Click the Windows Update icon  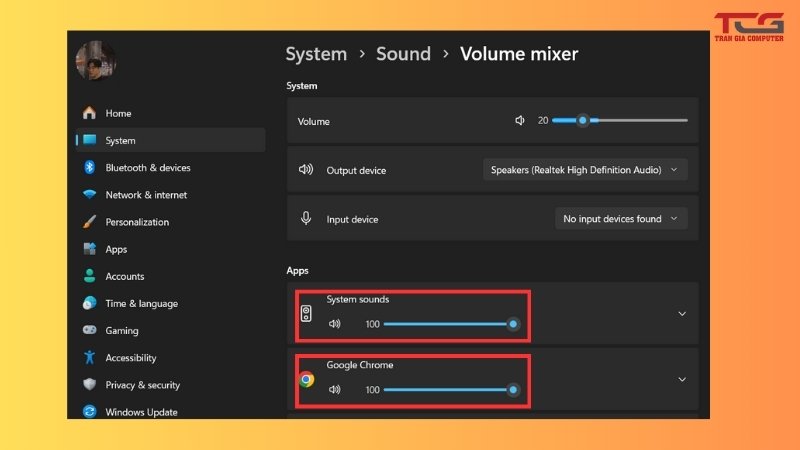point(89,412)
